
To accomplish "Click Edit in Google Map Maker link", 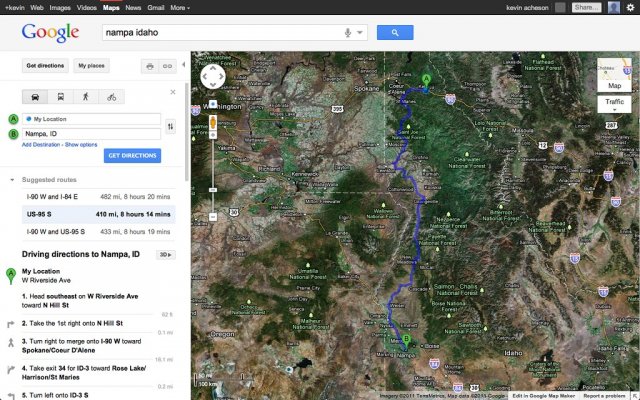I will 543,396.
